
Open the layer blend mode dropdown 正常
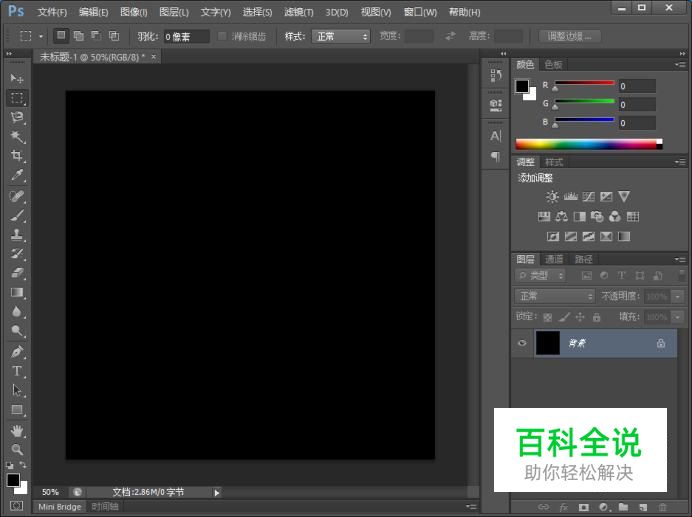(x=555, y=296)
